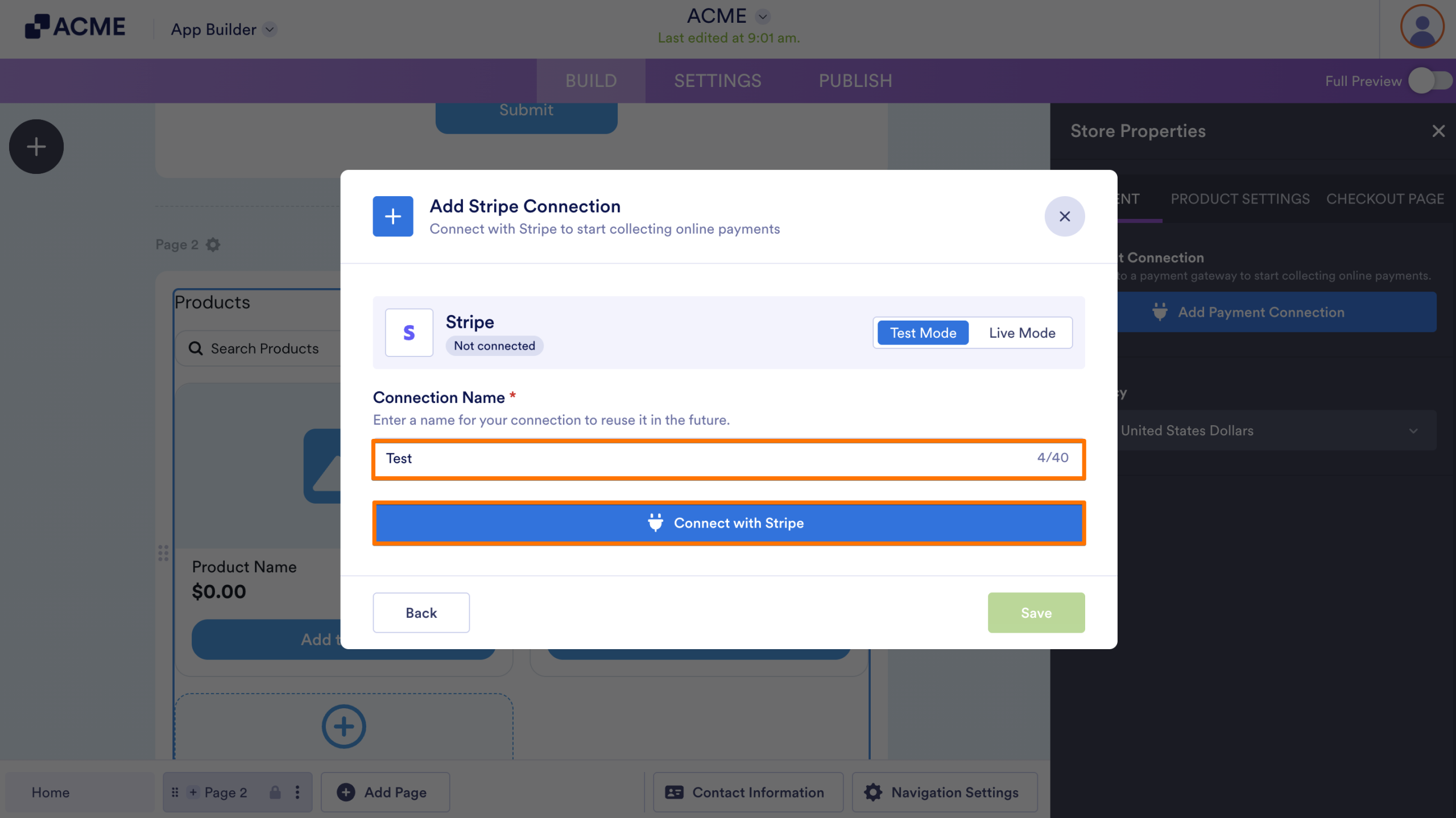Open Contact Information

coord(748,792)
